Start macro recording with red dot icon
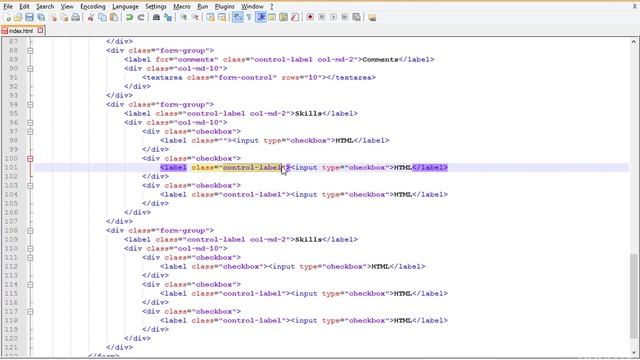Image resolution: width=640 pixels, height=360 pixels. point(310,18)
